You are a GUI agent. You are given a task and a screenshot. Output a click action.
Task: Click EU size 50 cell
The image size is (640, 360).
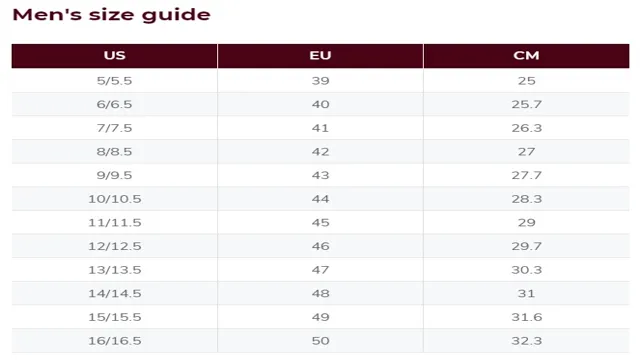[320, 341]
